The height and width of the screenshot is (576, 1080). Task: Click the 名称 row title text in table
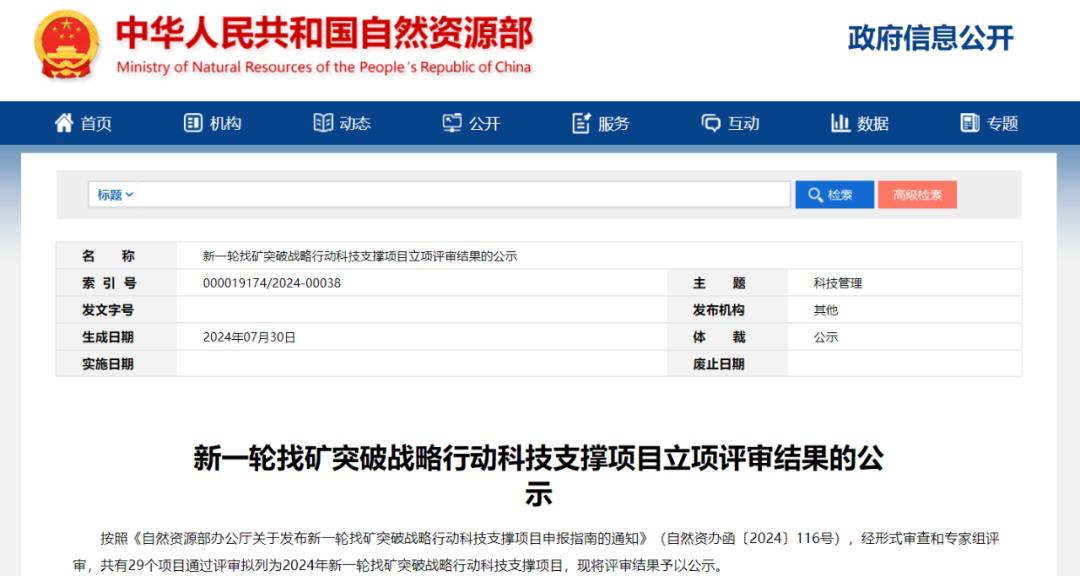pyautogui.click(x=360, y=256)
